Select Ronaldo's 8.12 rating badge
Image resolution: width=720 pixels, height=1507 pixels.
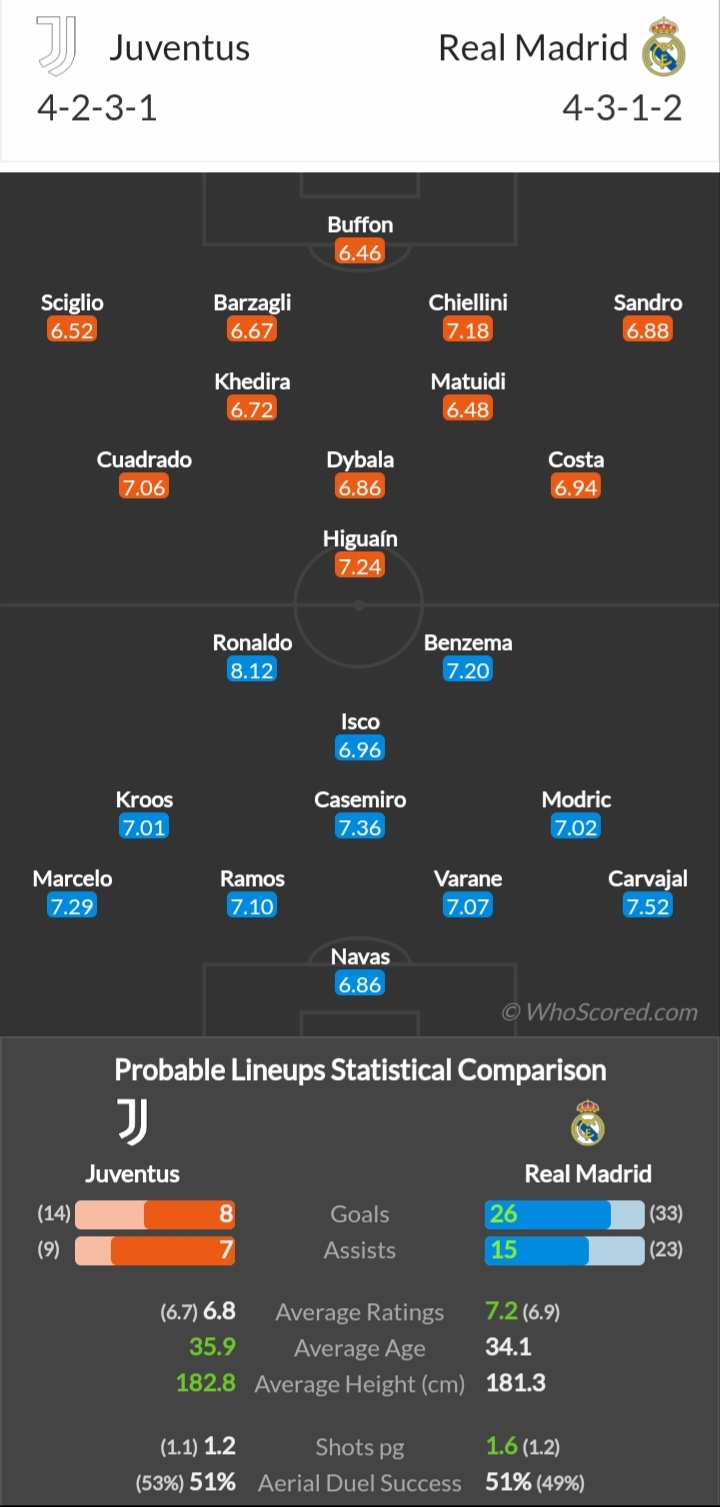coord(252,670)
